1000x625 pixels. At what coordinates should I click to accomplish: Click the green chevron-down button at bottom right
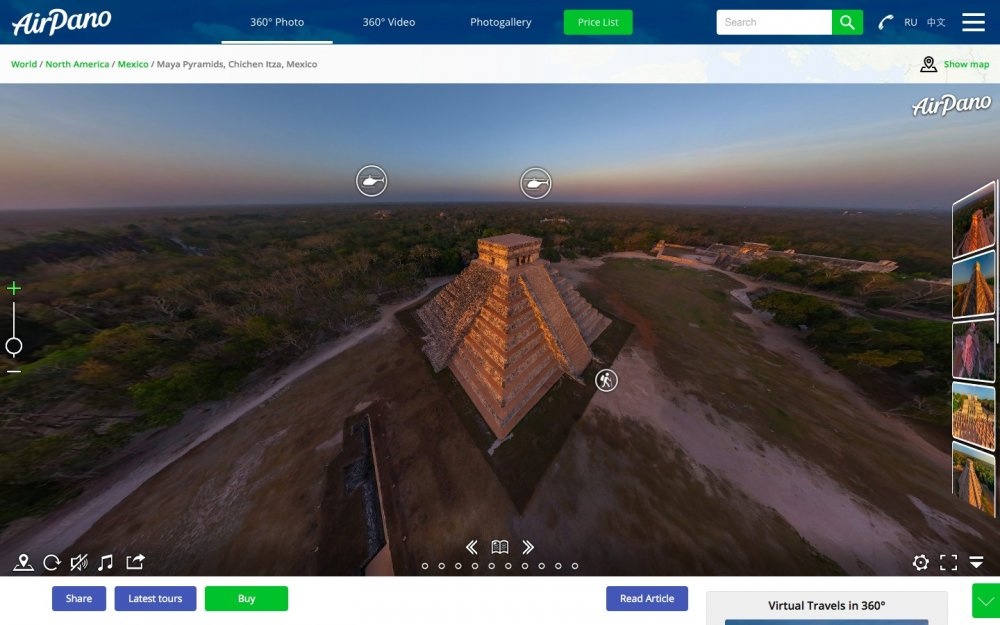pos(986,601)
